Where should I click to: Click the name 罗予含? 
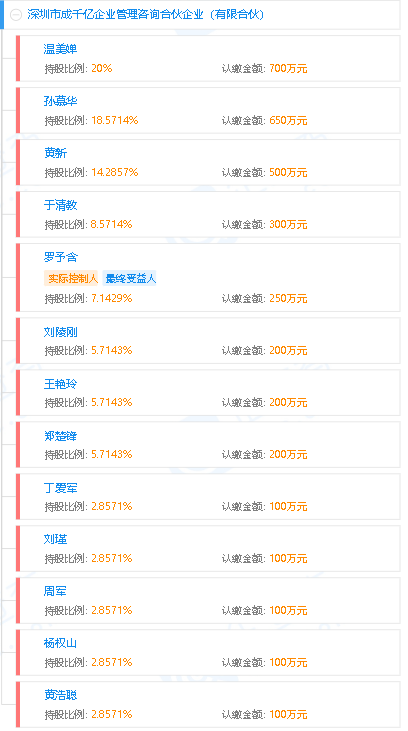click(x=60, y=257)
